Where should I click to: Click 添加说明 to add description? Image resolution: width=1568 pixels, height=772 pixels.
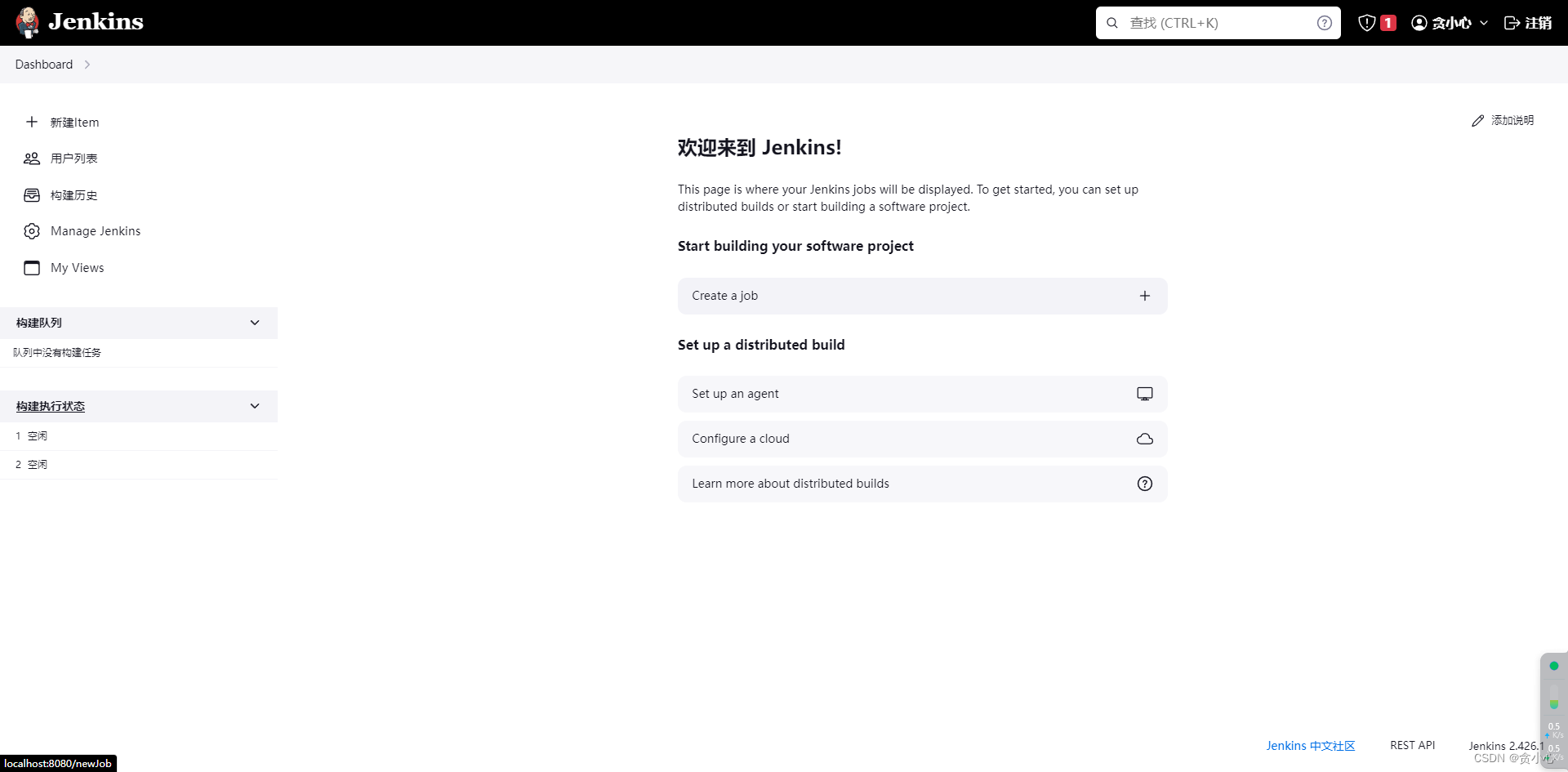pyautogui.click(x=1512, y=120)
